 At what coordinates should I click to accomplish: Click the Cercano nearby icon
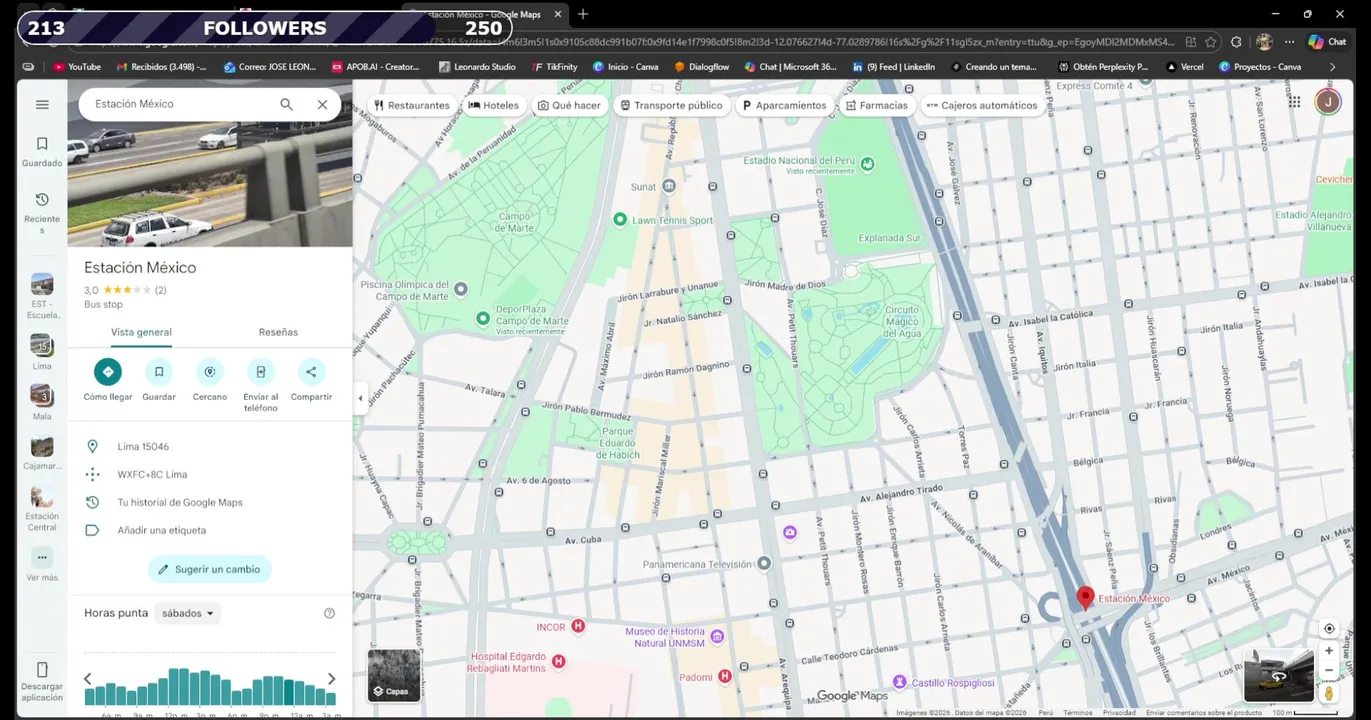[x=210, y=372]
